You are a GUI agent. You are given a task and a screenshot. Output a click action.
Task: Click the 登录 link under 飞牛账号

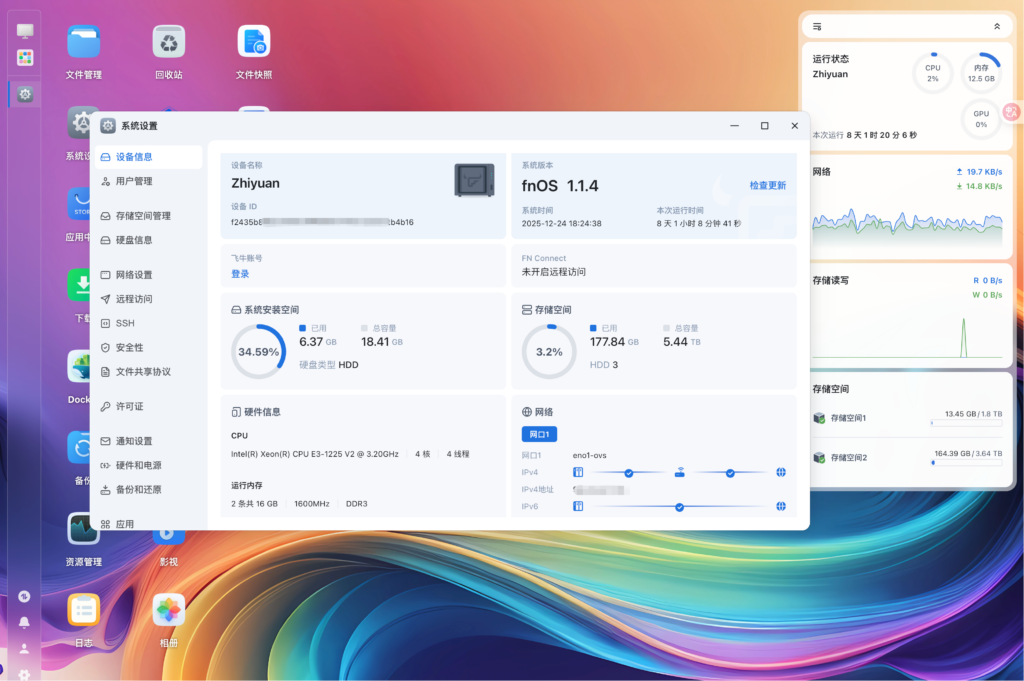click(240, 273)
